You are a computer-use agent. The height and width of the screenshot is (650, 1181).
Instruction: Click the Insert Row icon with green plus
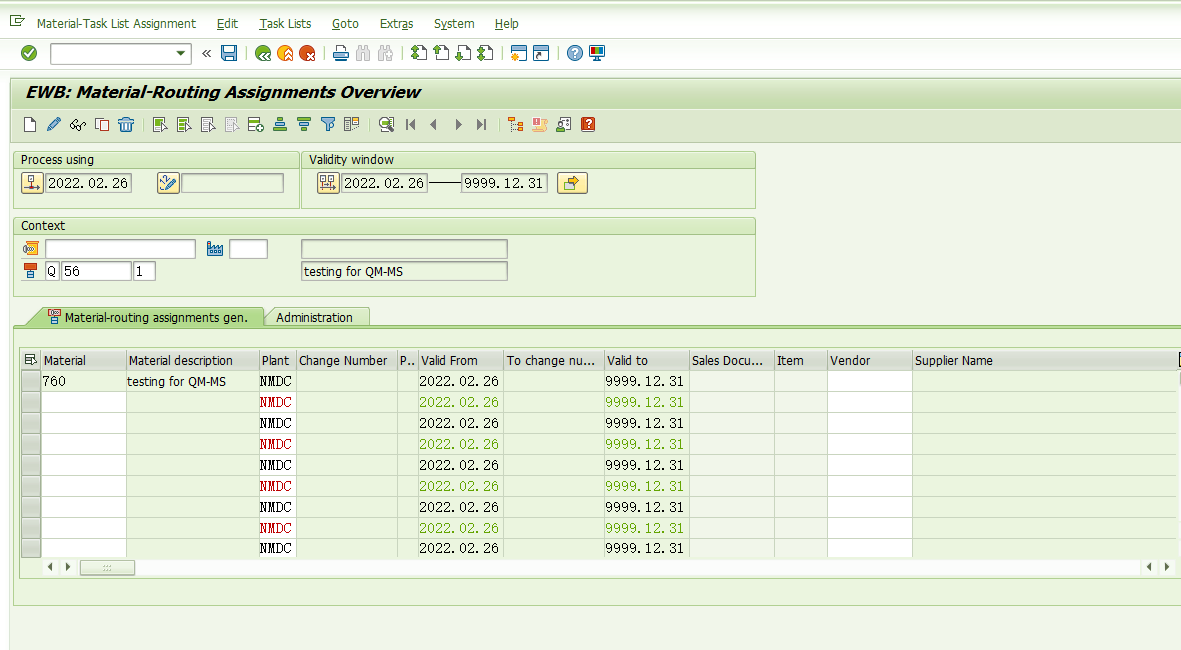tap(255, 124)
